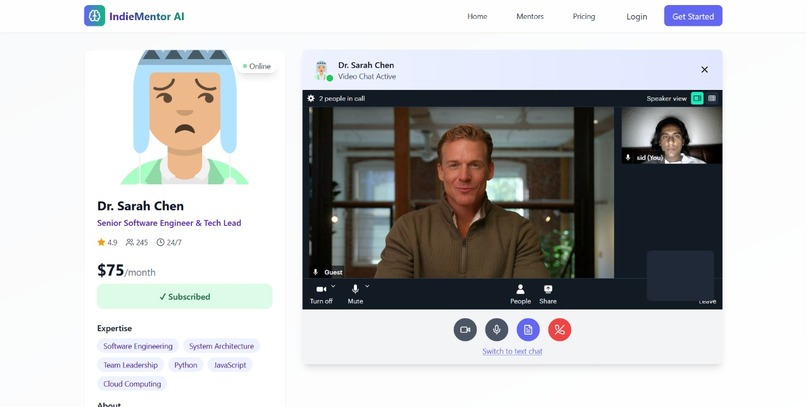Image resolution: width=806 pixels, height=407 pixels.
Task: Click the Online status badge
Action: (257, 66)
